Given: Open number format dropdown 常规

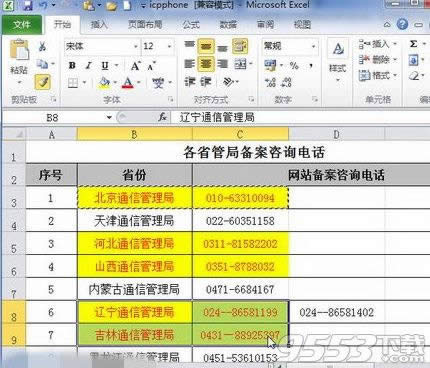Looking at the screenshot, I should click(313, 46).
